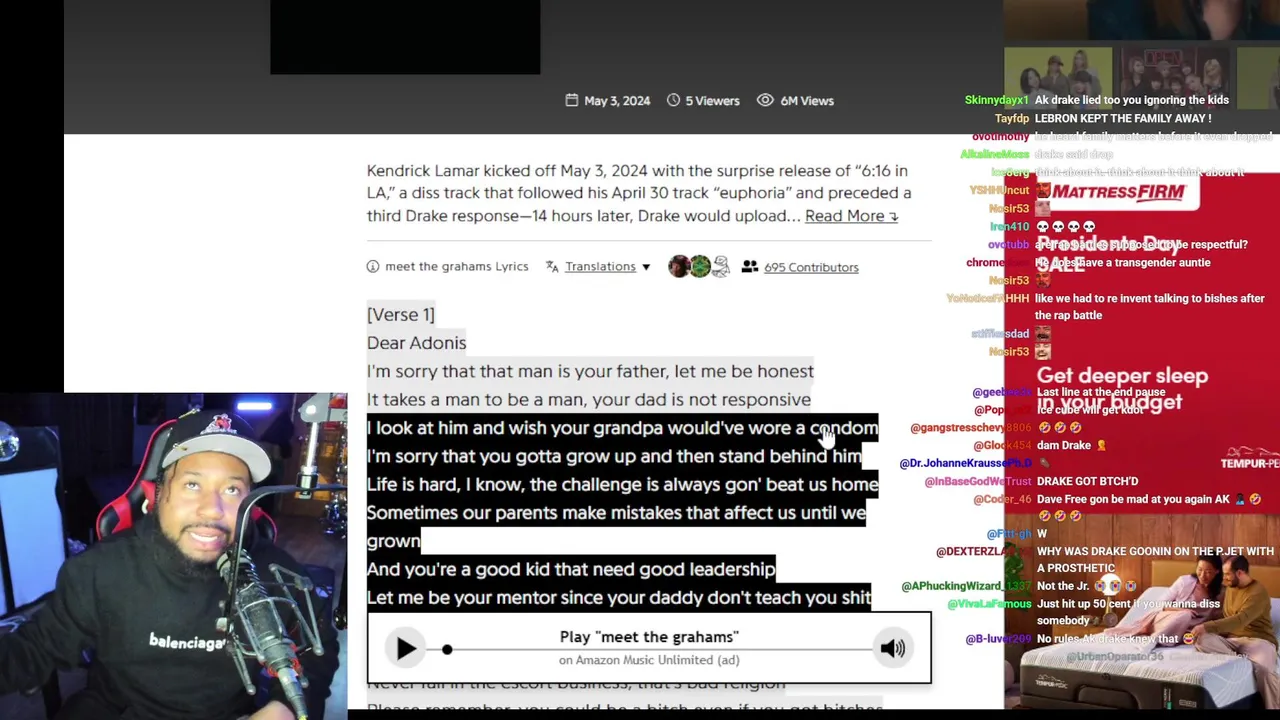Click chat username @DEXTERZL

[982, 552]
